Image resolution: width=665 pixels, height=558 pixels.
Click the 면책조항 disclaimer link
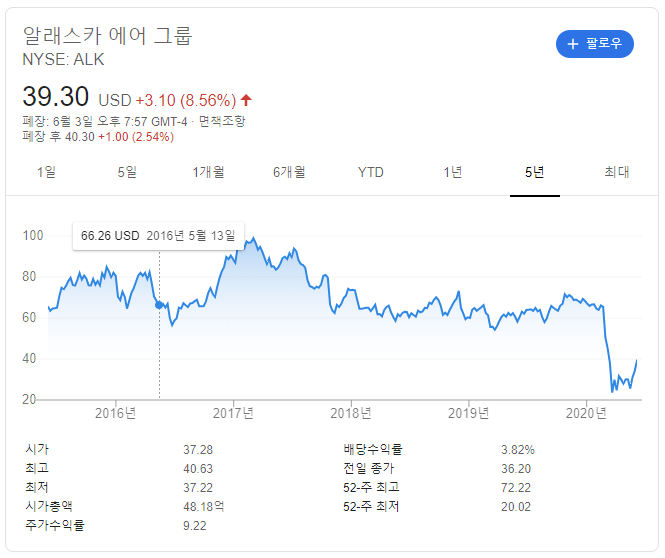coord(222,121)
